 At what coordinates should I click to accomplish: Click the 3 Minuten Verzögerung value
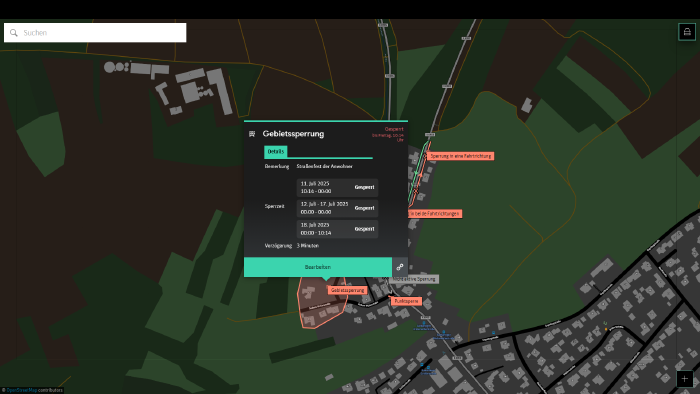point(308,246)
